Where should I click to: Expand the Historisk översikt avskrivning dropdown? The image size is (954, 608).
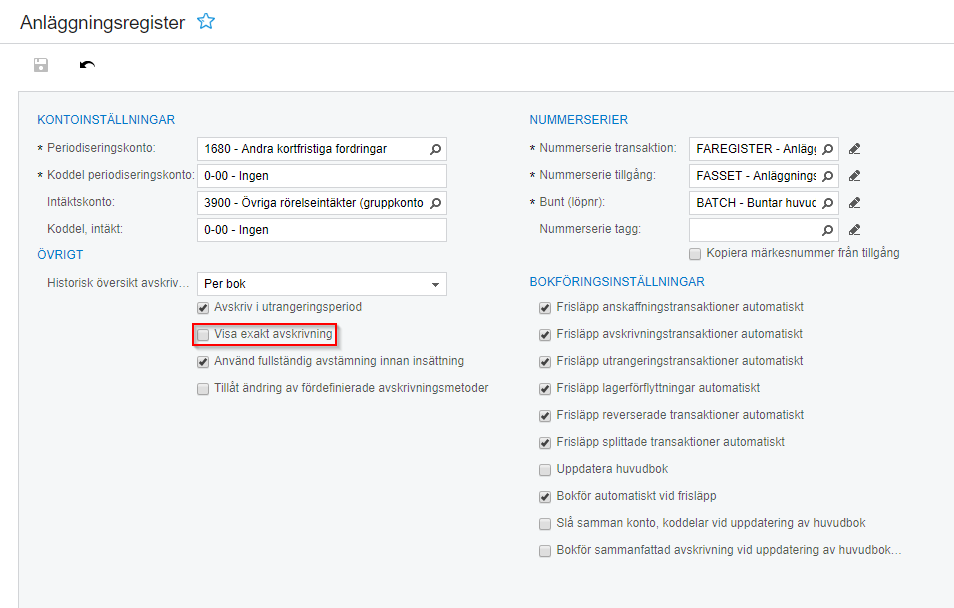435,284
